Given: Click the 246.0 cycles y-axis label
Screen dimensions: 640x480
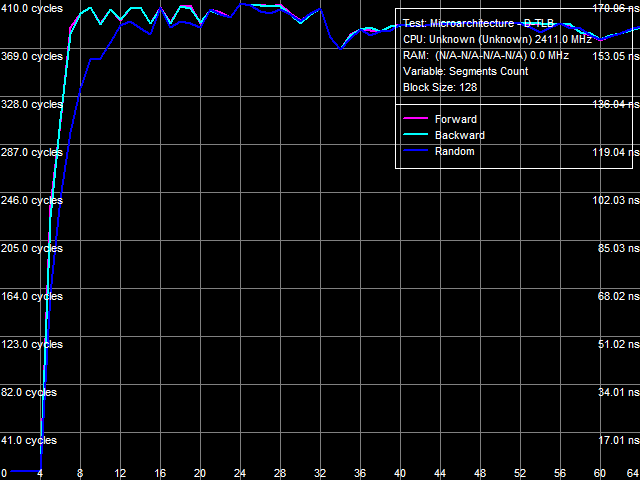Looking at the screenshot, I should [31, 201].
